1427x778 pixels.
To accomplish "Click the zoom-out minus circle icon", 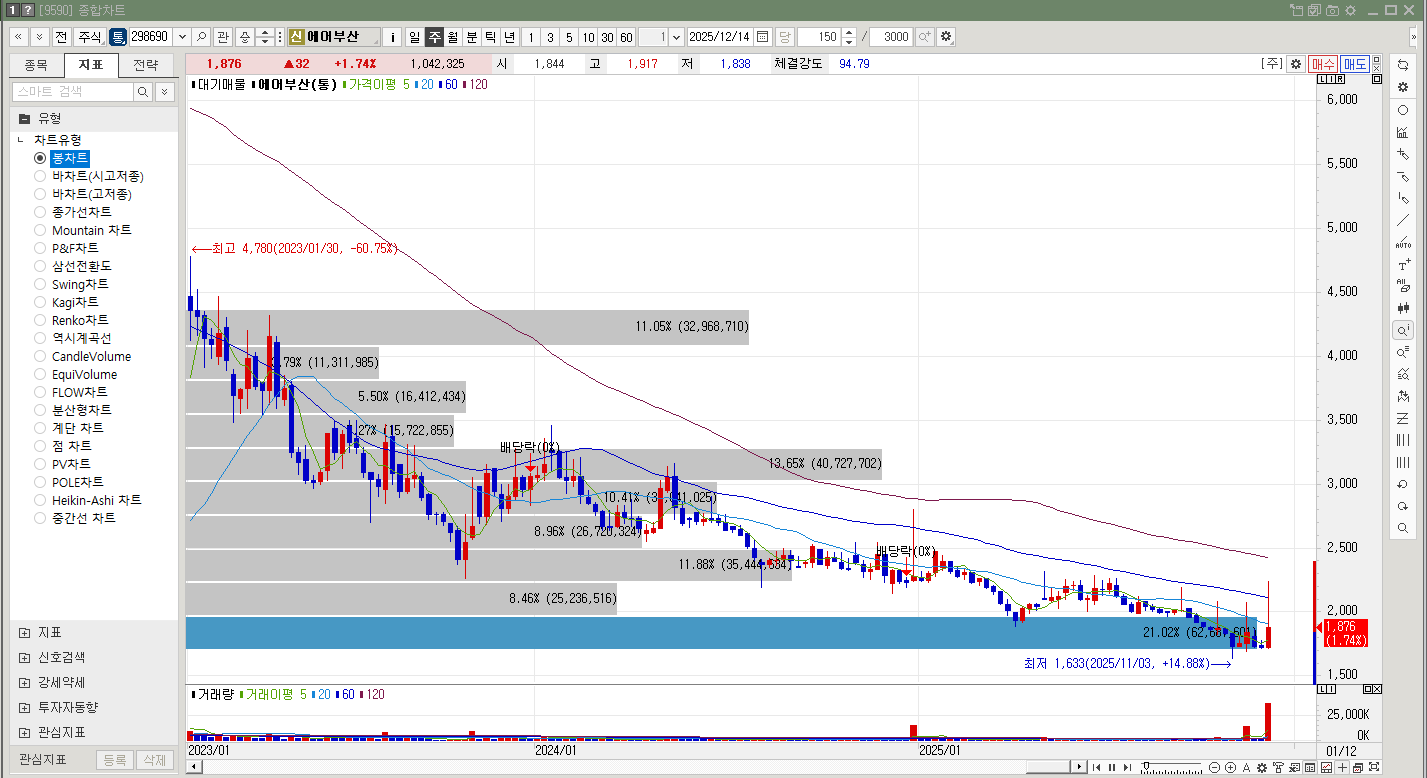I will [x=1214, y=767].
